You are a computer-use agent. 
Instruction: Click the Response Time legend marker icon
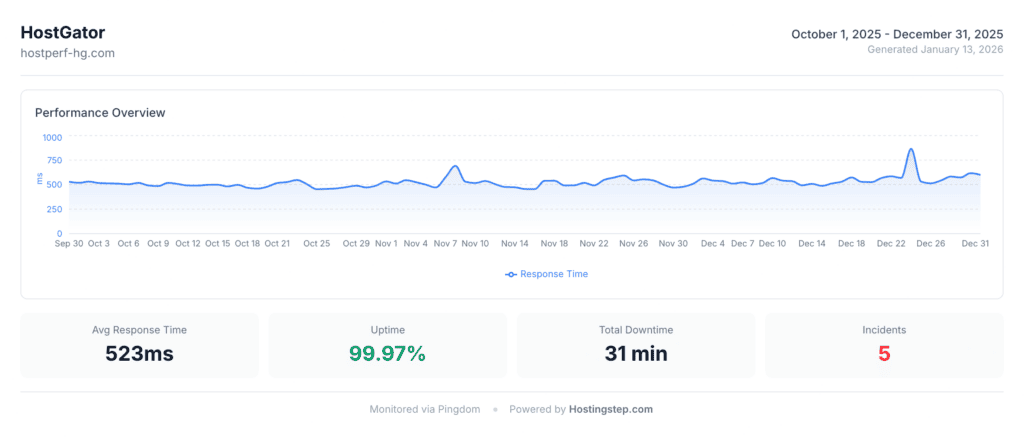click(x=511, y=274)
